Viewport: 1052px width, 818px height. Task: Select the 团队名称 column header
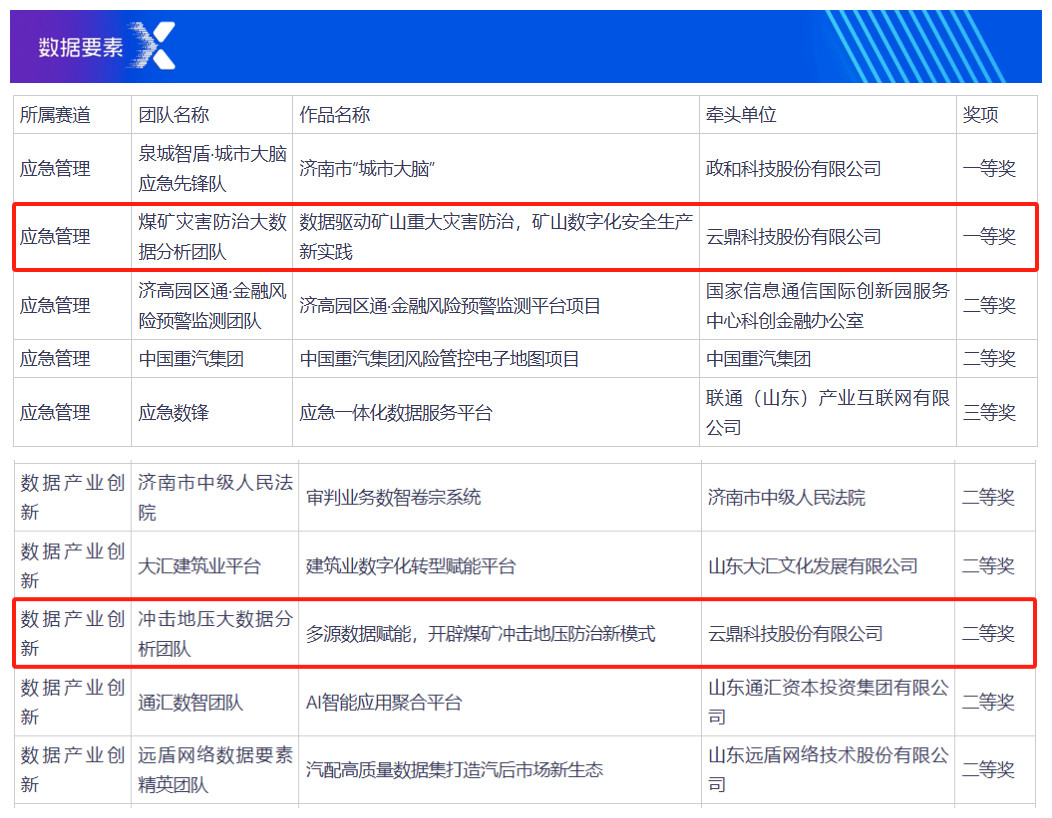(x=174, y=115)
